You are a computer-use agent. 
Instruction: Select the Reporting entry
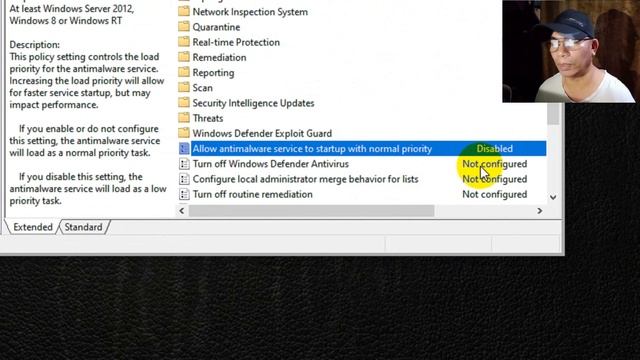pyautogui.click(x=213, y=73)
